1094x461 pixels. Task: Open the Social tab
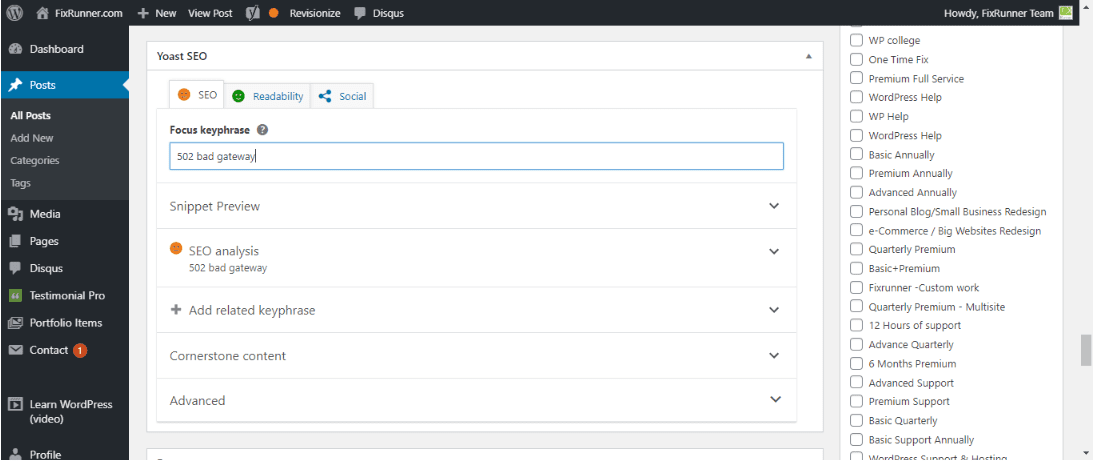pyautogui.click(x=343, y=96)
